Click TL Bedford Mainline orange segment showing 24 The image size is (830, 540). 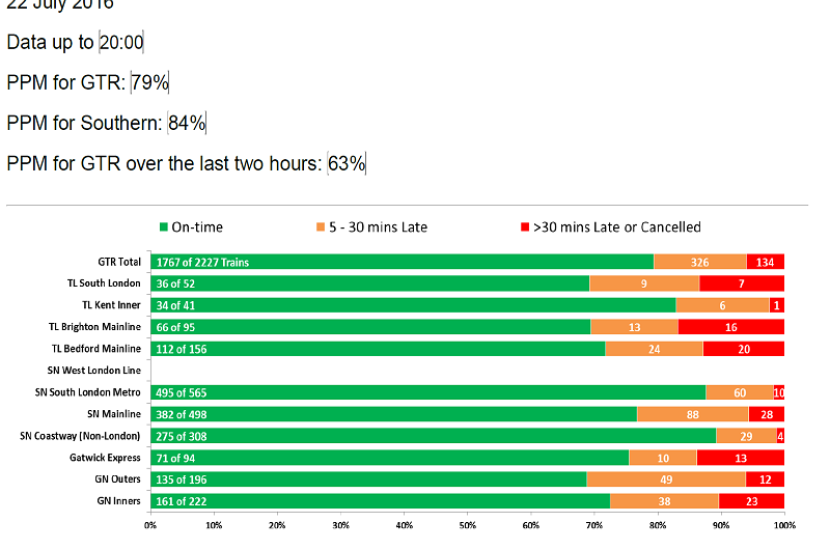tap(654, 348)
